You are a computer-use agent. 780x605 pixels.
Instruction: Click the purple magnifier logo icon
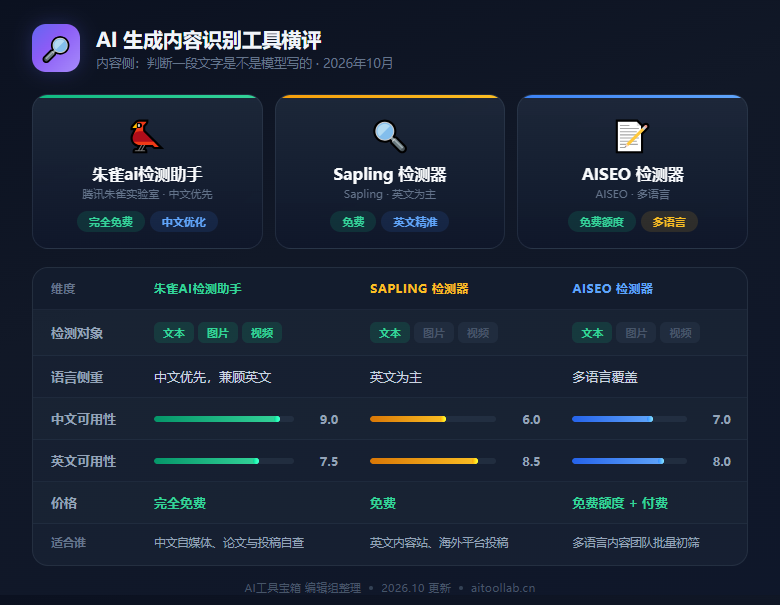click(56, 48)
